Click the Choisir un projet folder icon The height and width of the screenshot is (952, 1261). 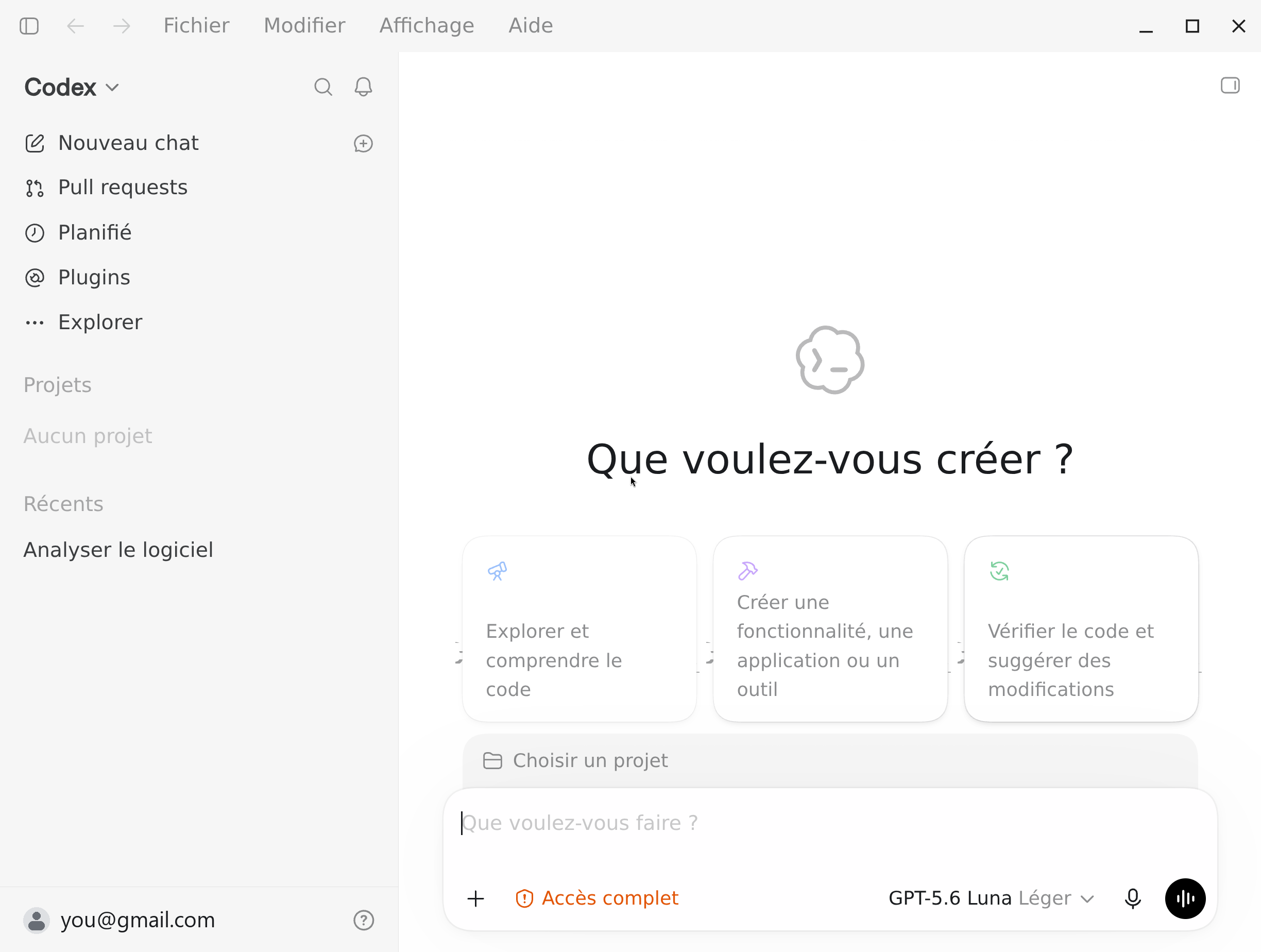click(x=492, y=761)
